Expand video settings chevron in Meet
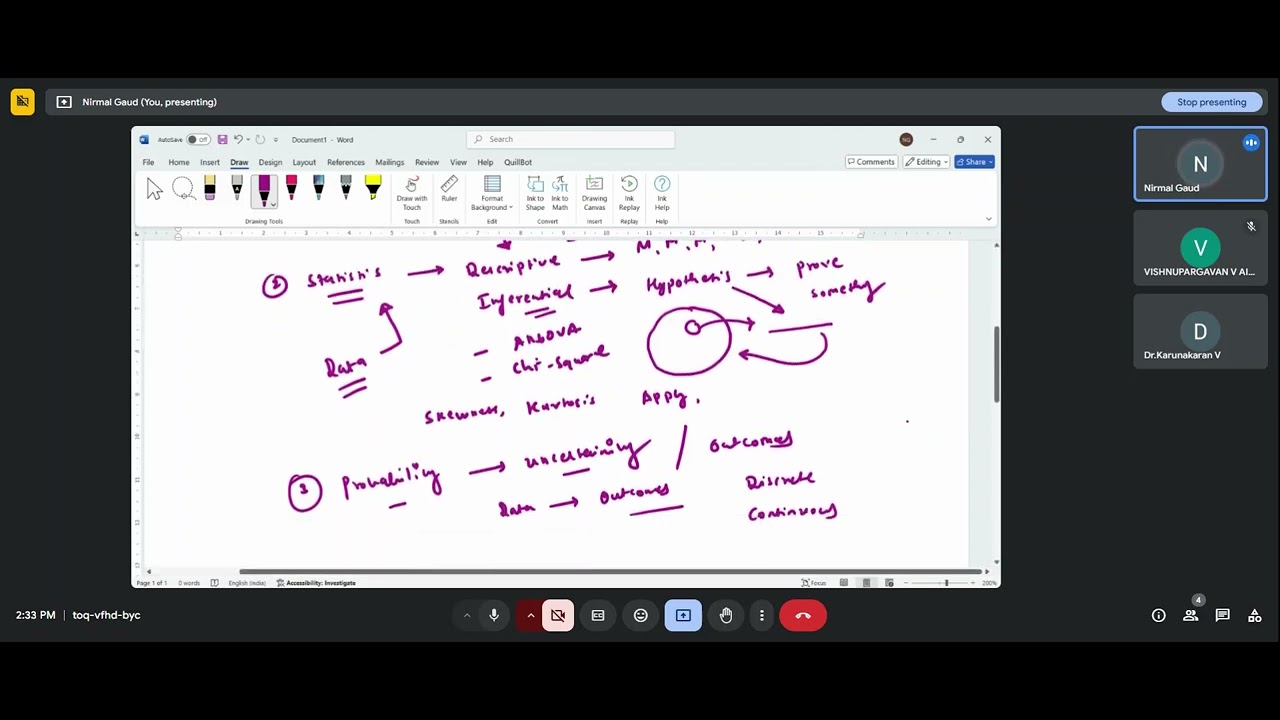This screenshot has height=720, width=1280. (530, 615)
